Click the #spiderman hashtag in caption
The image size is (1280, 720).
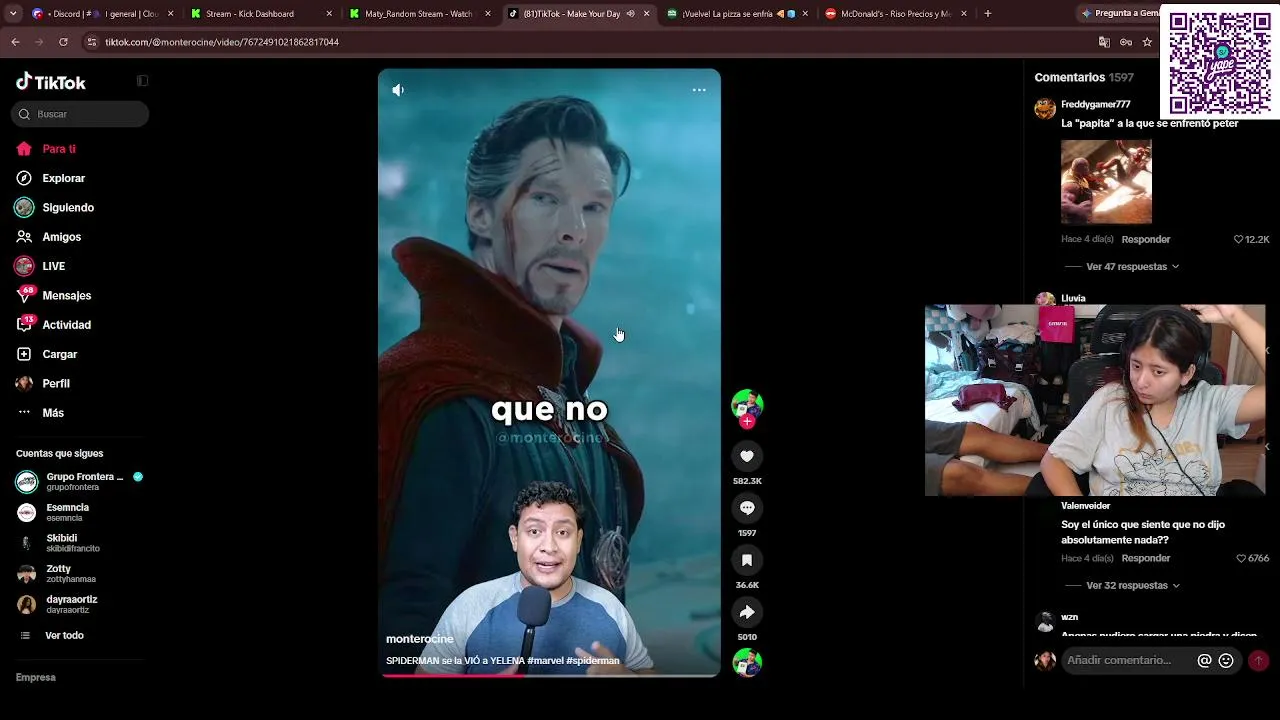pos(593,661)
